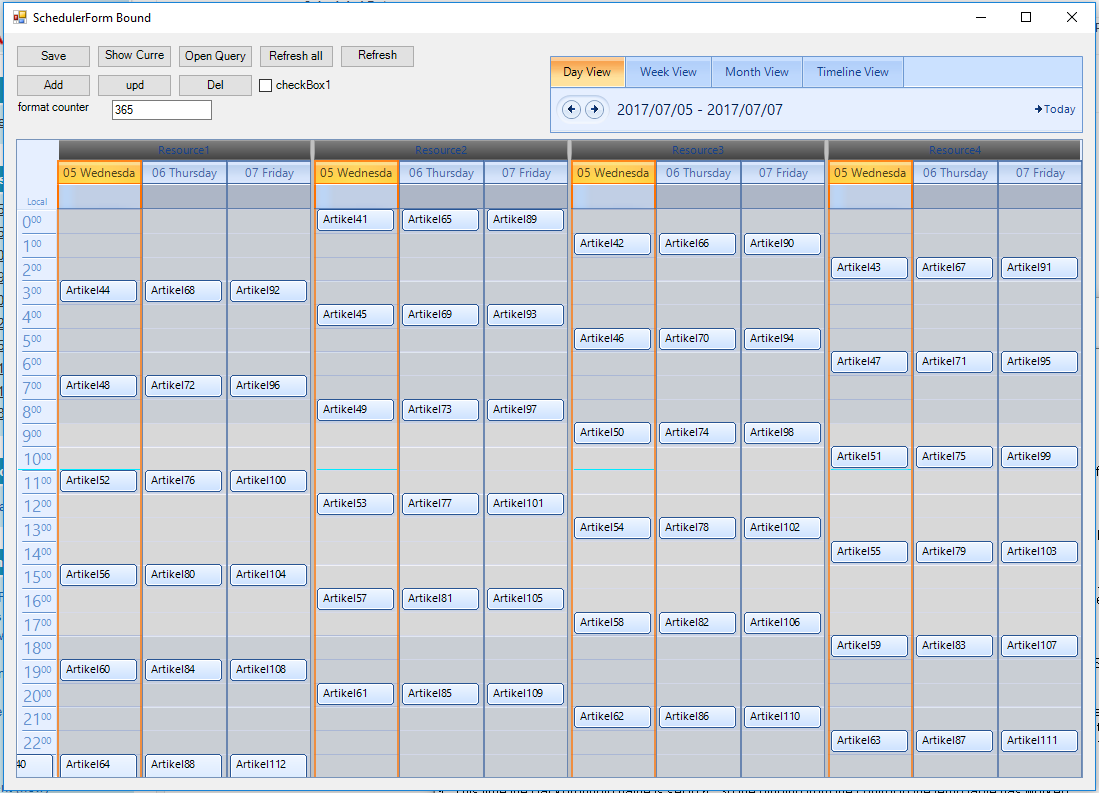This screenshot has width=1099, height=793.
Task: Jump to today using the Today arrow
Action: tap(1054, 109)
